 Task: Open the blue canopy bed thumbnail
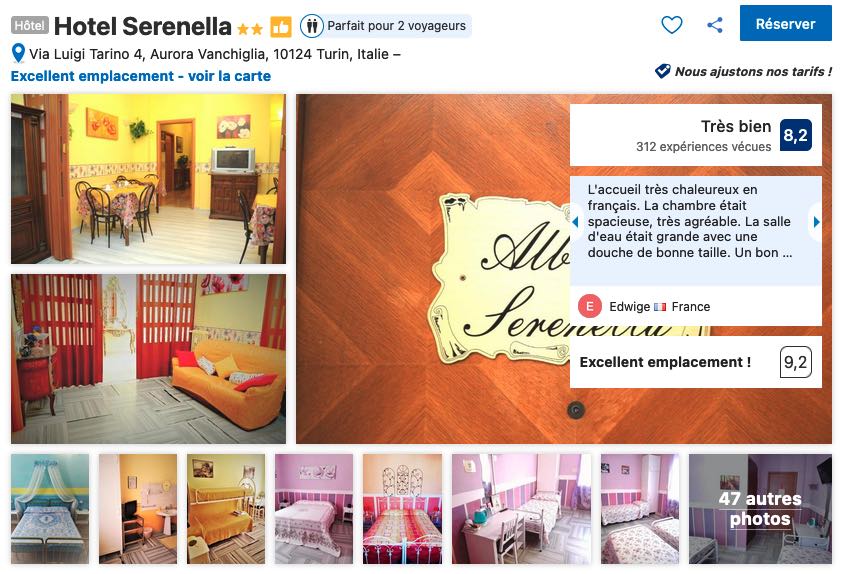point(50,508)
